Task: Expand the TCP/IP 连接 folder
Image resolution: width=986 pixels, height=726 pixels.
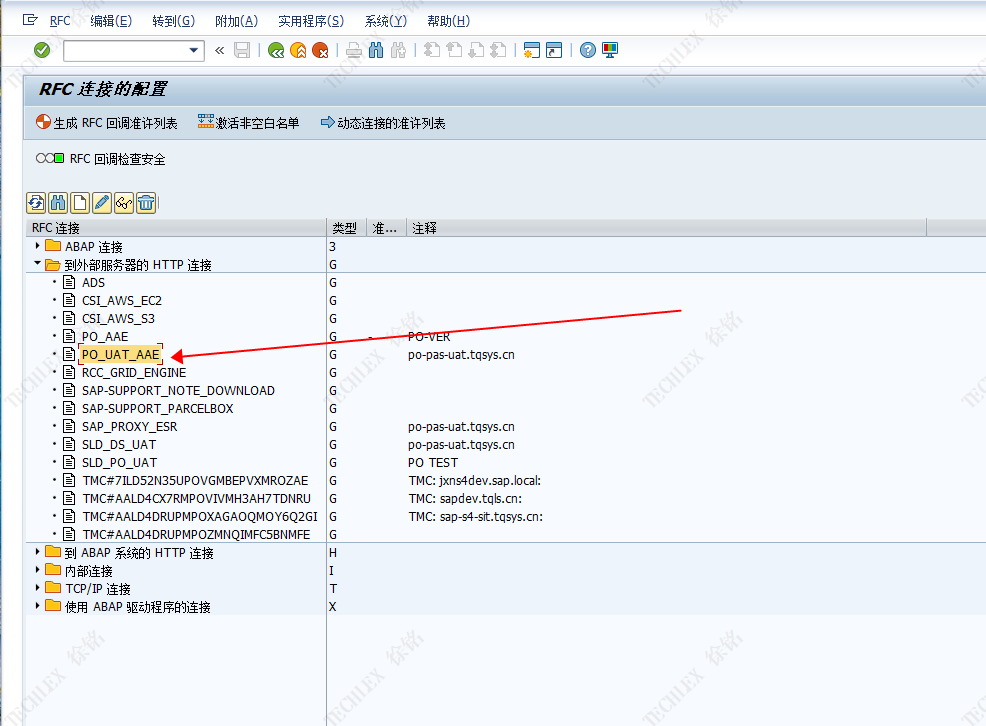Action: (38, 588)
